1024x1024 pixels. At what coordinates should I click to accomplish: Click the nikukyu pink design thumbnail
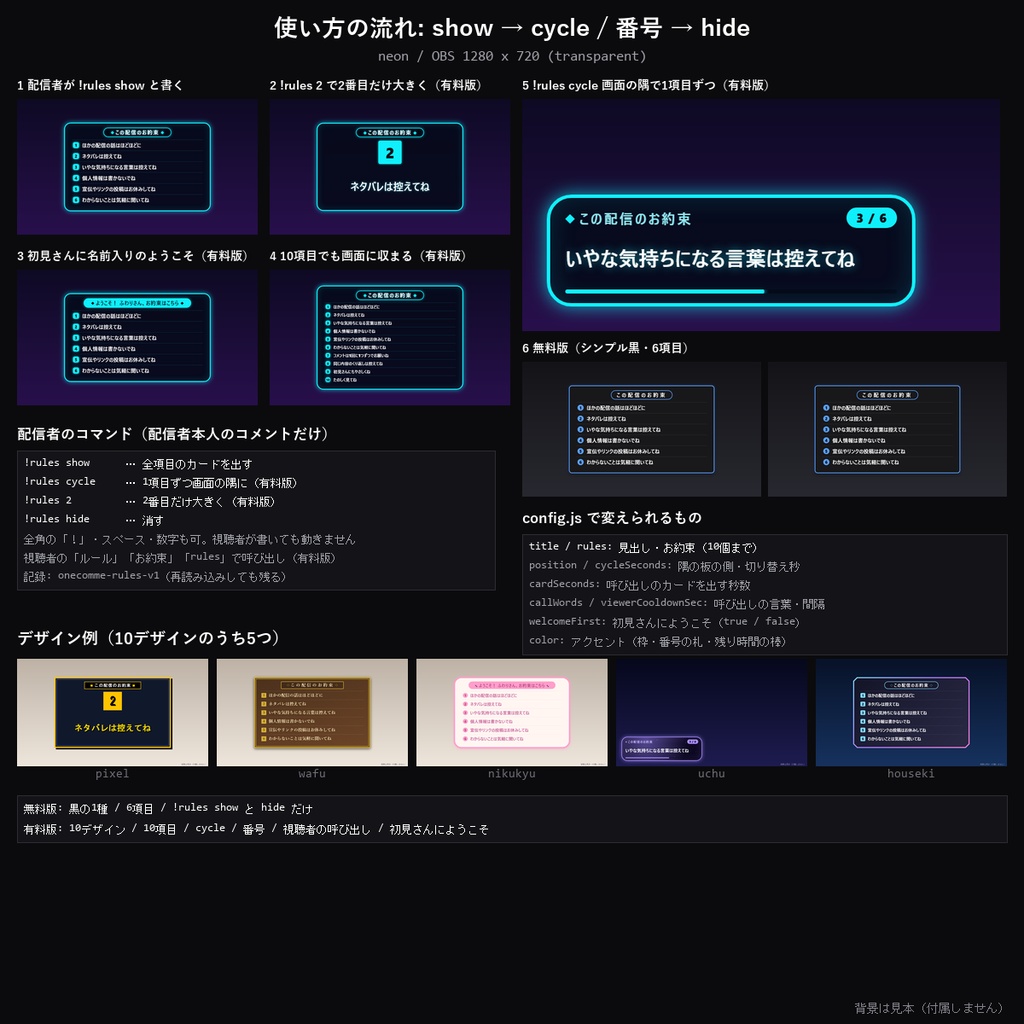pos(512,712)
